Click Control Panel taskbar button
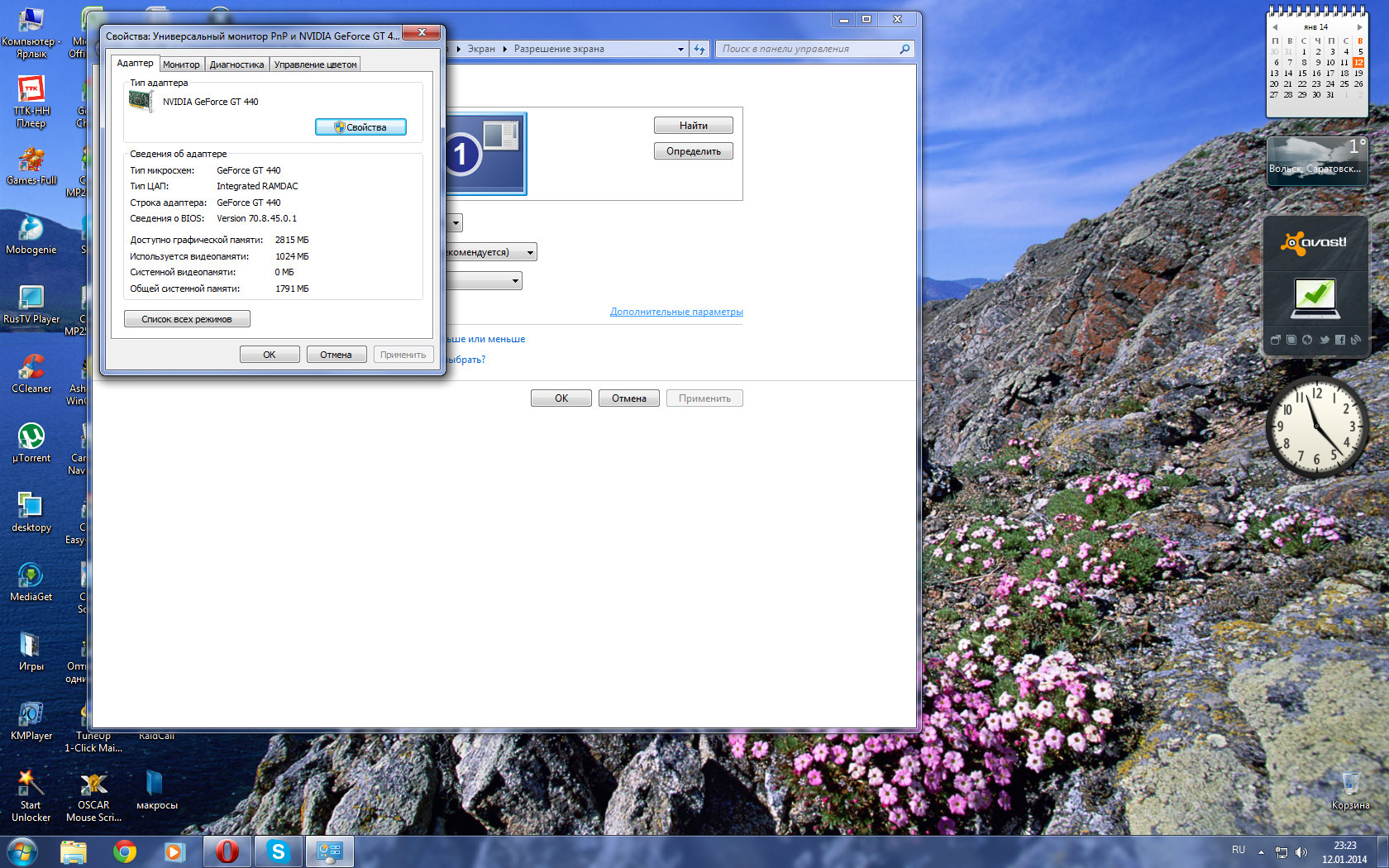The image size is (1389, 868). [x=330, y=851]
